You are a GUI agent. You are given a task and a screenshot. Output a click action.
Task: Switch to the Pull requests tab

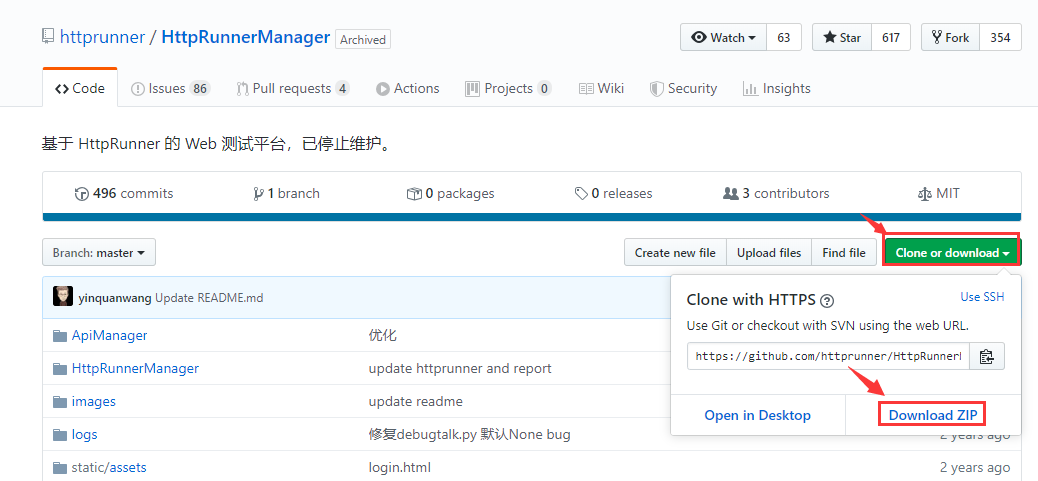(293, 89)
